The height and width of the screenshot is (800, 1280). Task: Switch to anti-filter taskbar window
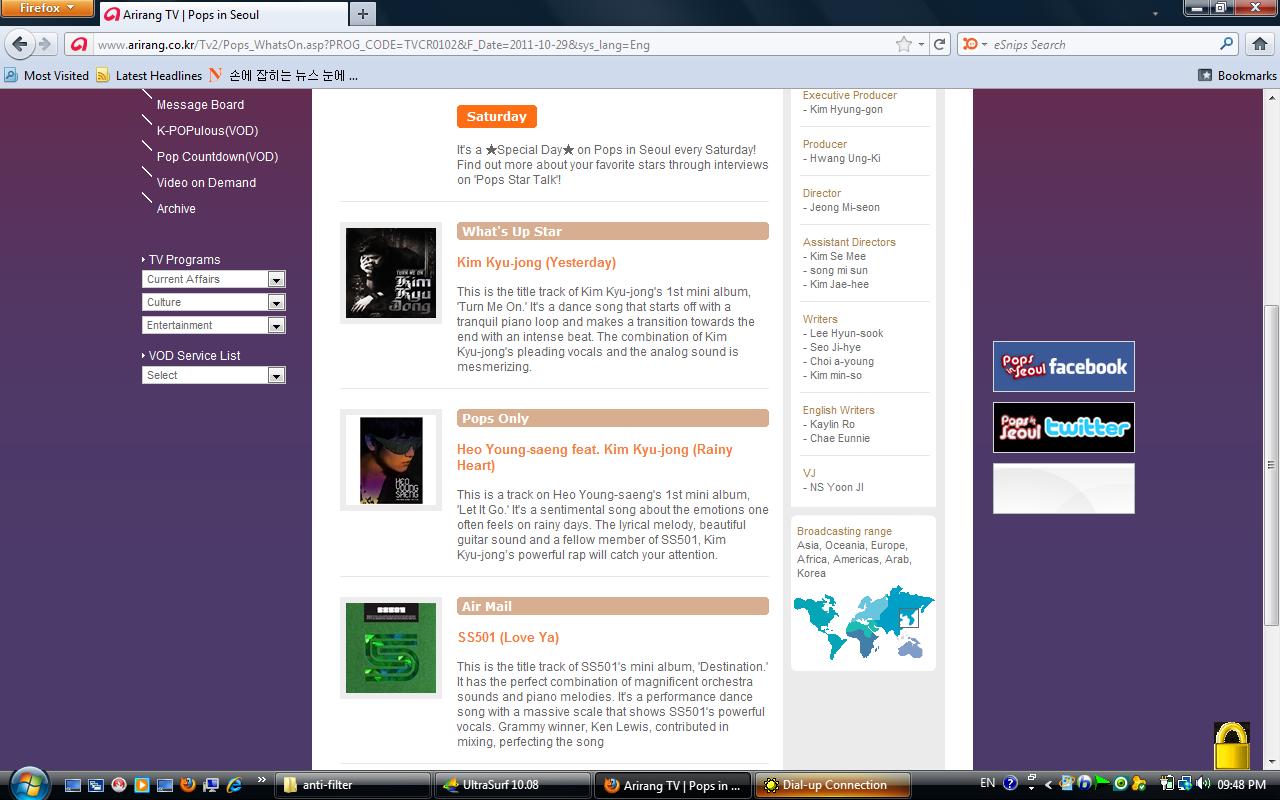pyautogui.click(x=353, y=785)
